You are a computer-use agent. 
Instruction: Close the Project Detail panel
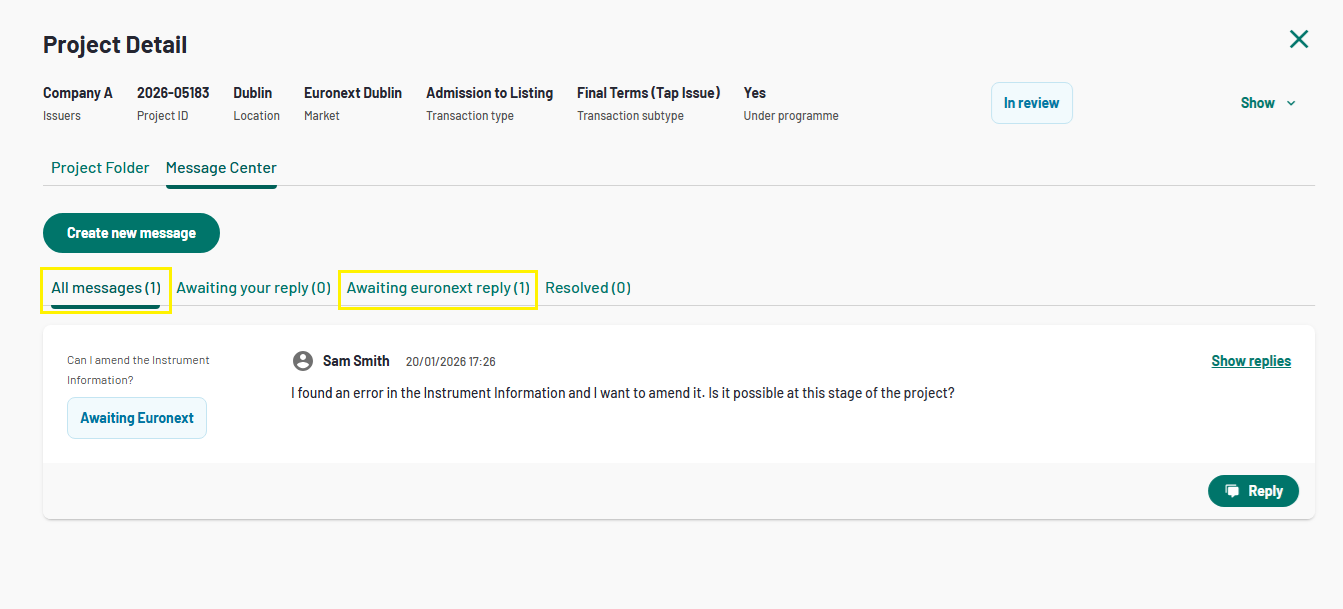(x=1298, y=40)
